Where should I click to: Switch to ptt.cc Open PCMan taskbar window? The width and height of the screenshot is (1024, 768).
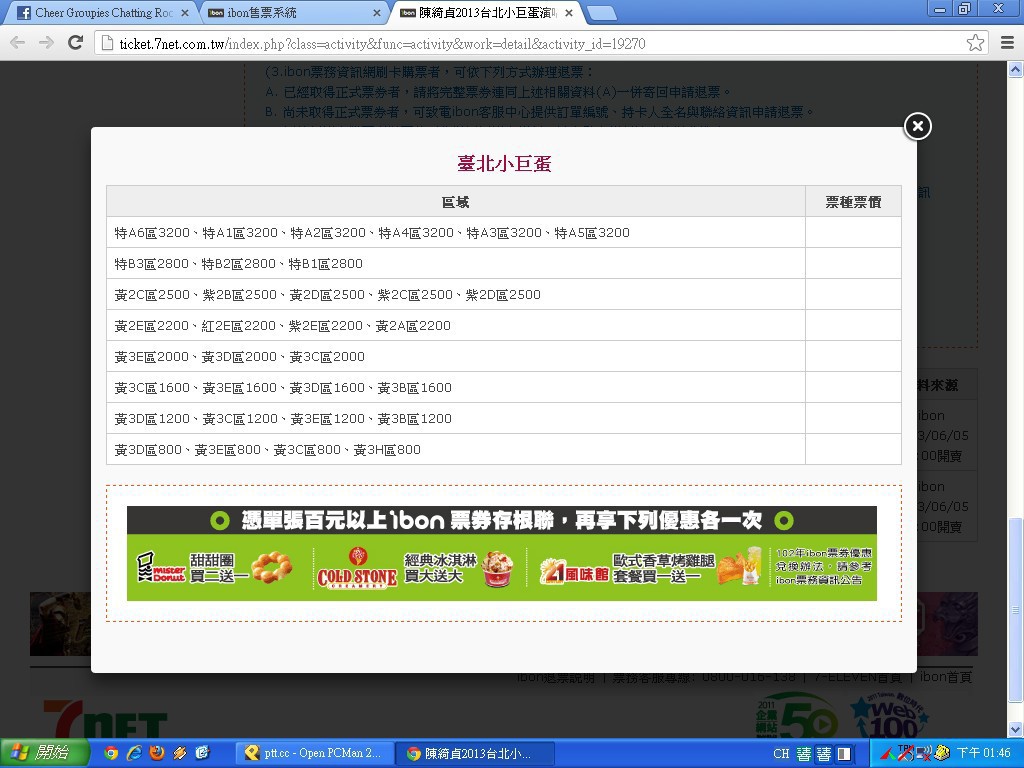[x=314, y=753]
